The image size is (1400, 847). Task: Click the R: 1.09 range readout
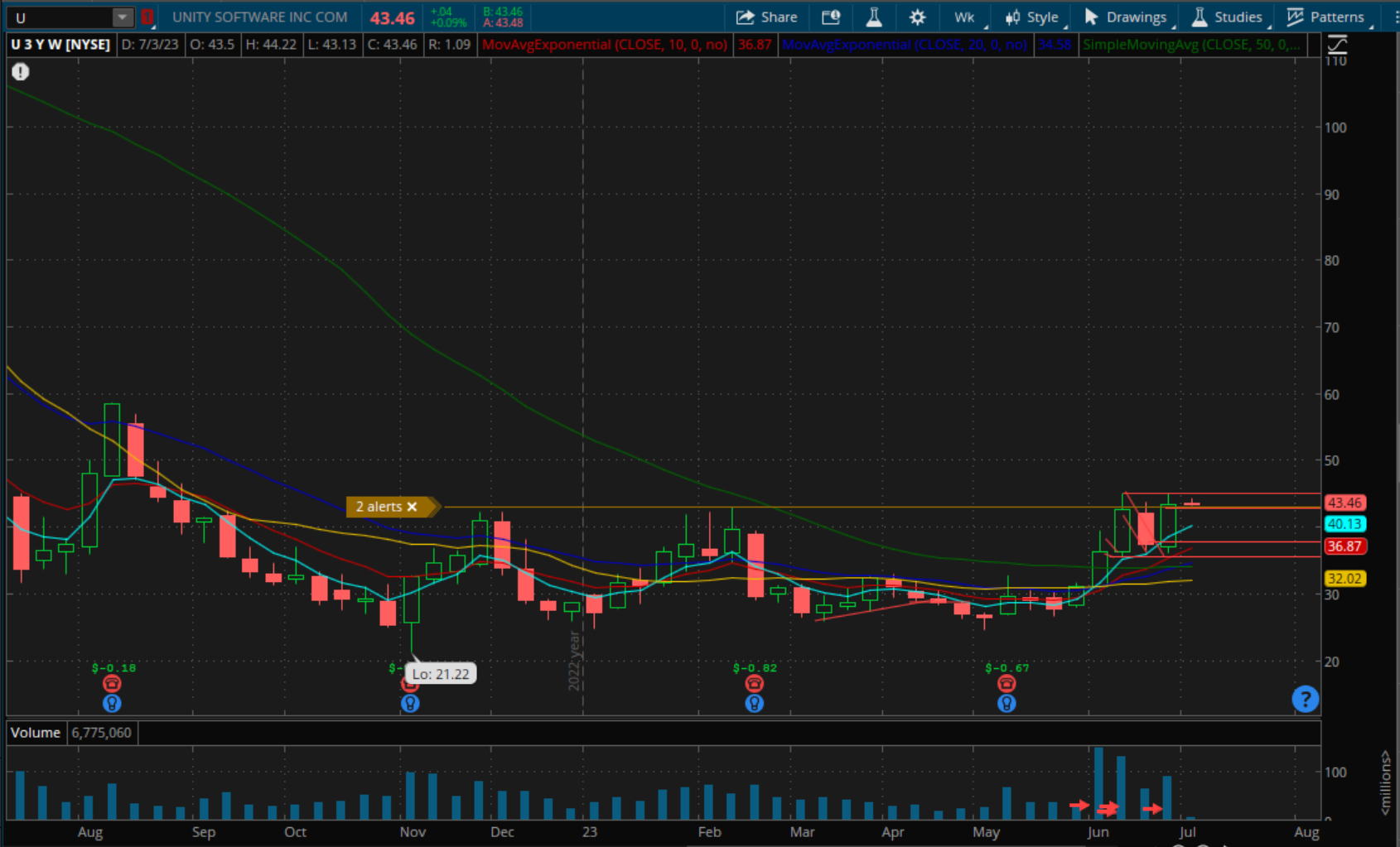(x=449, y=44)
